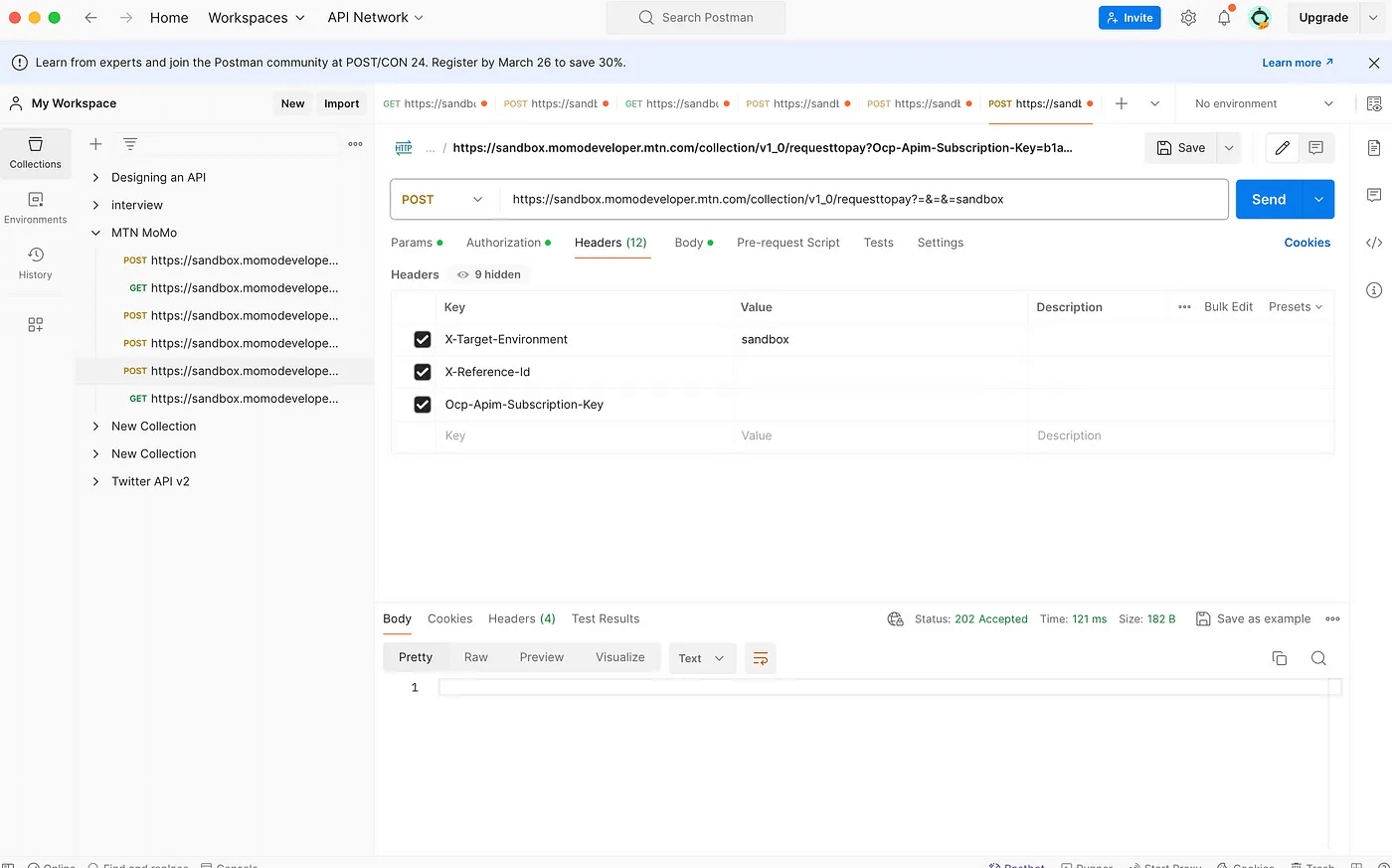1392x868 pixels.
Task: Click the plus icon to create a collection
Action: tap(95, 144)
